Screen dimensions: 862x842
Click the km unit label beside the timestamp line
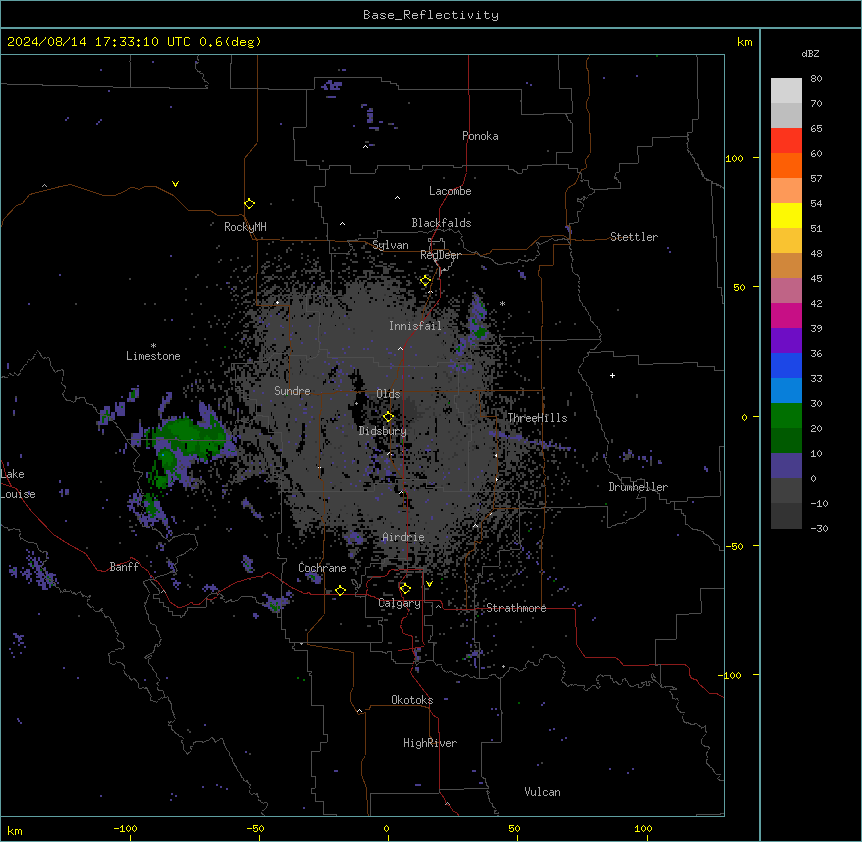(744, 42)
